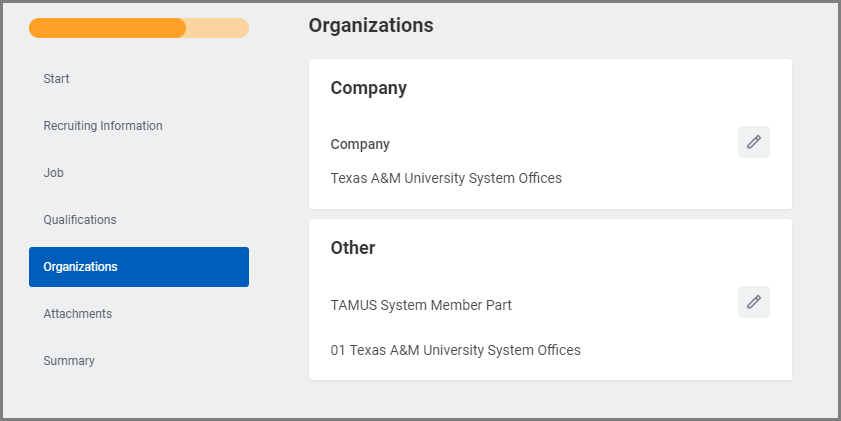
Task: Select the Texas A&M University System Offices company value
Action: [446, 179]
